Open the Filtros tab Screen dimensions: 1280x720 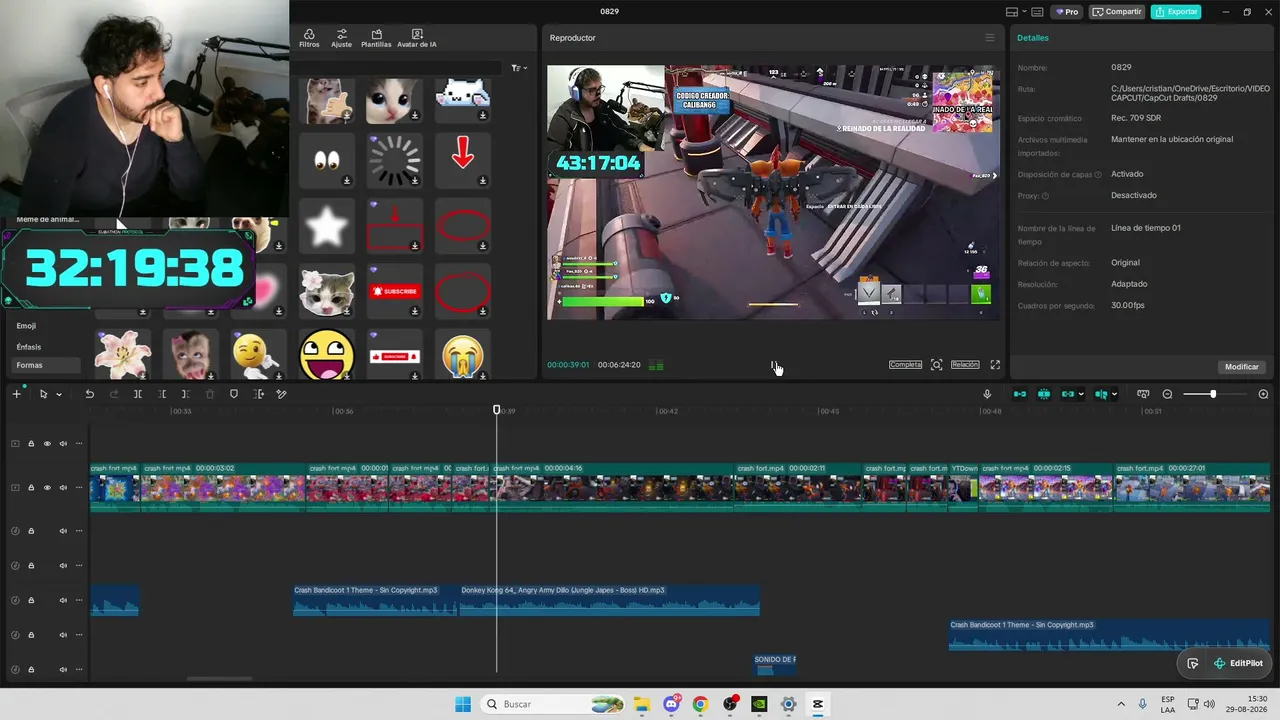[x=309, y=38]
